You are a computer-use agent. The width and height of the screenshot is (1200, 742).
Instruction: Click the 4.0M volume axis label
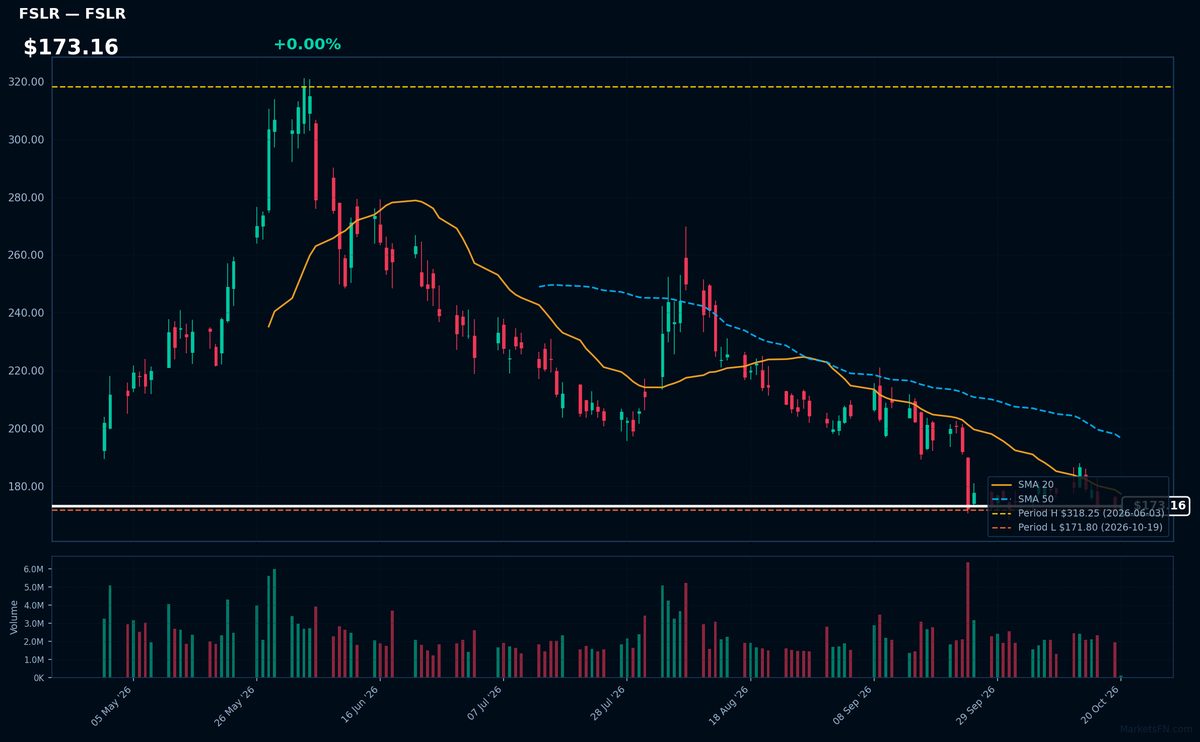[x=33, y=606]
